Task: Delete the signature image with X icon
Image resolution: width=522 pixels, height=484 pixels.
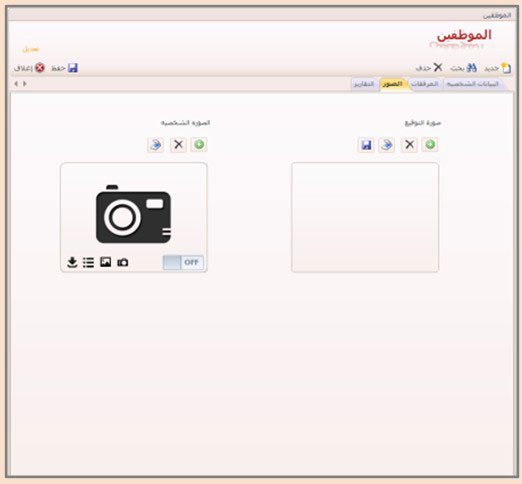Action: point(409,145)
